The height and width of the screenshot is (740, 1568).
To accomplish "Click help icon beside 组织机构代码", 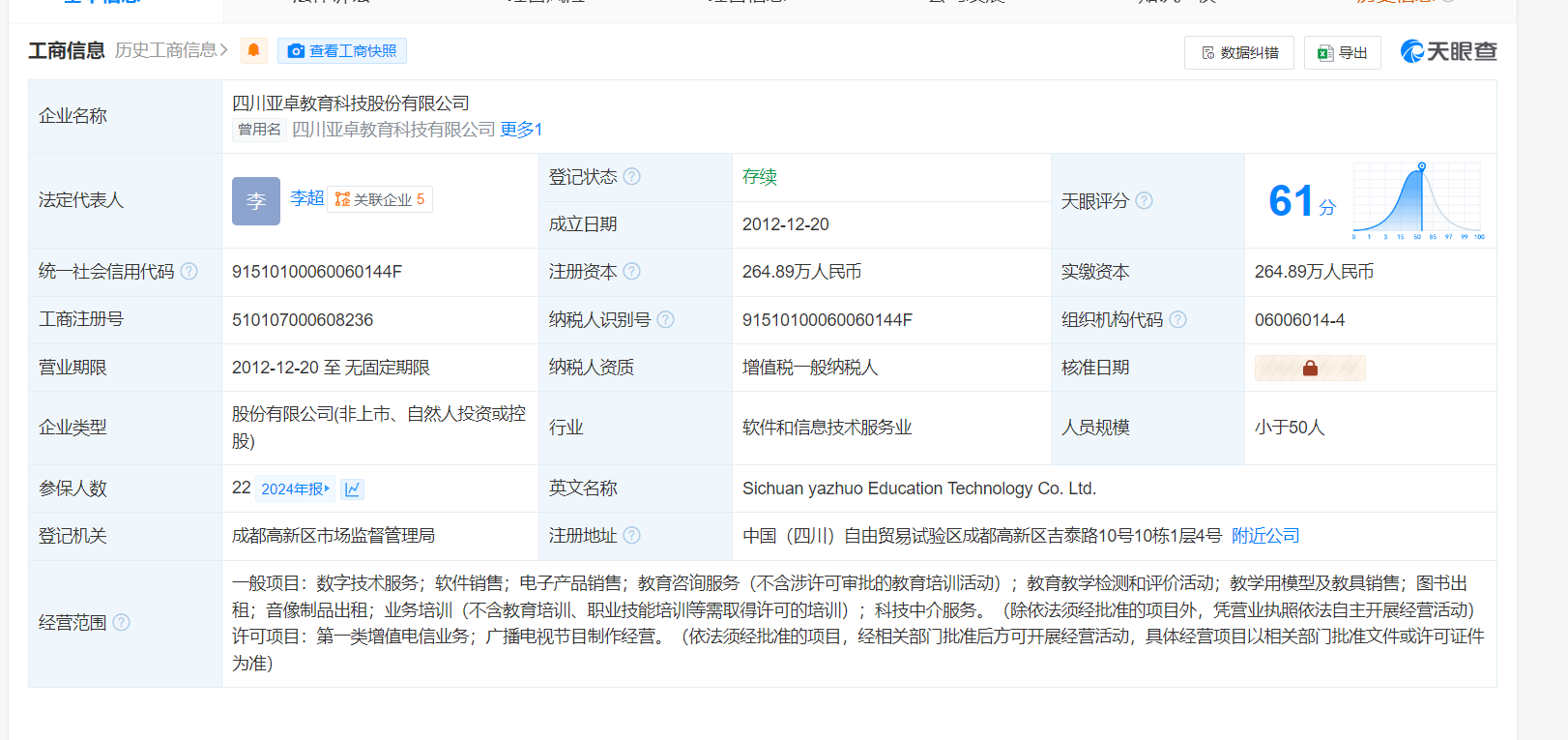I will (x=1177, y=319).
